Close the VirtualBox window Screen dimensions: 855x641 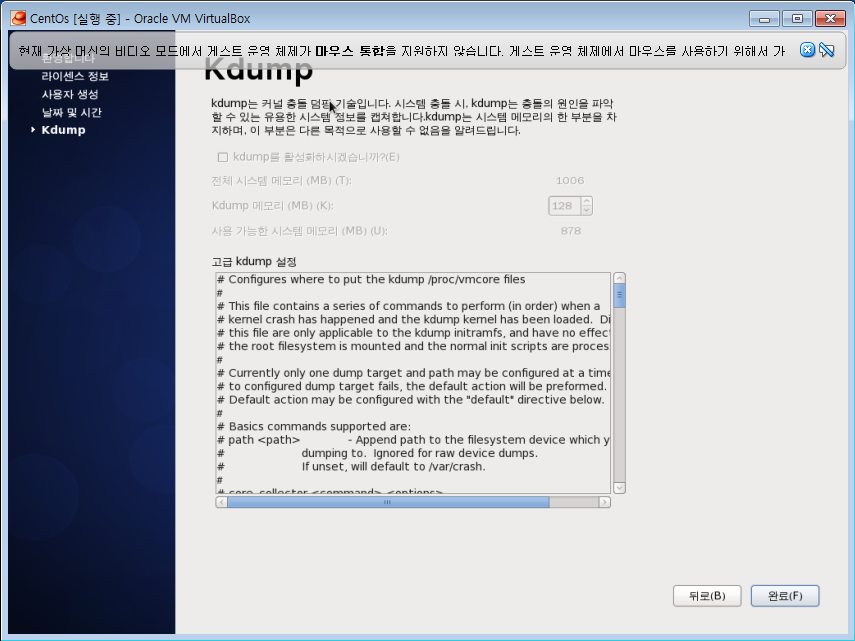830,19
